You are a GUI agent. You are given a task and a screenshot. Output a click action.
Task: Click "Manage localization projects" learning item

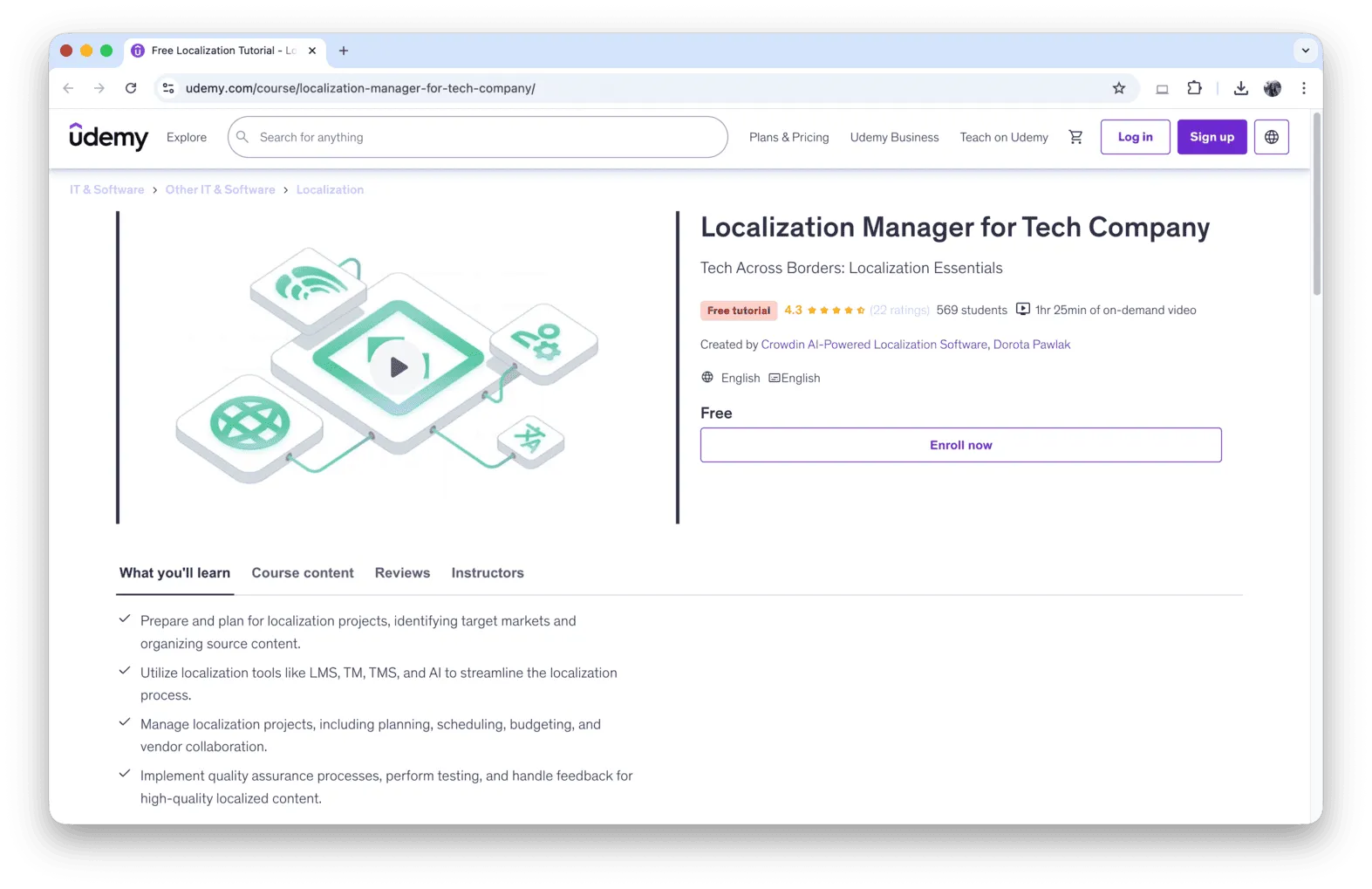tap(371, 735)
